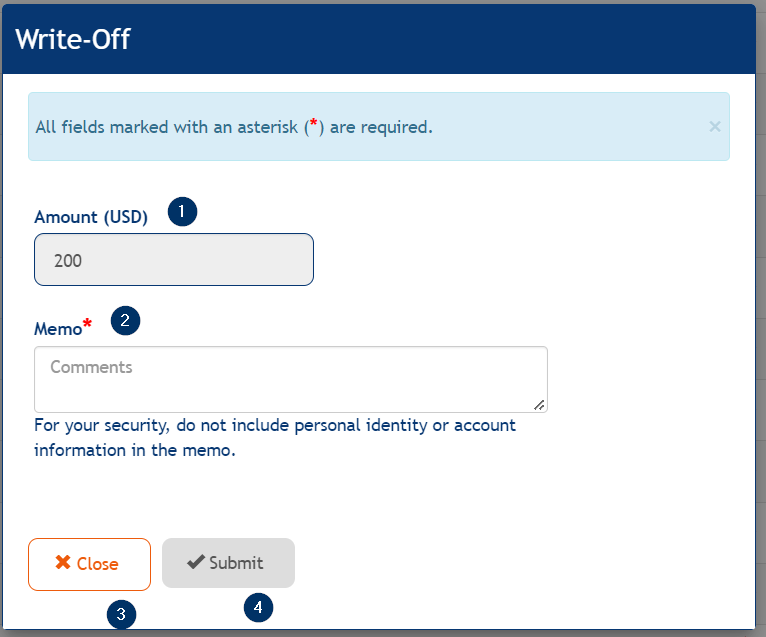The image size is (766, 637).
Task: Click the red asterisk beside Memo
Action: pyautogui.click(x=87, y=324)
